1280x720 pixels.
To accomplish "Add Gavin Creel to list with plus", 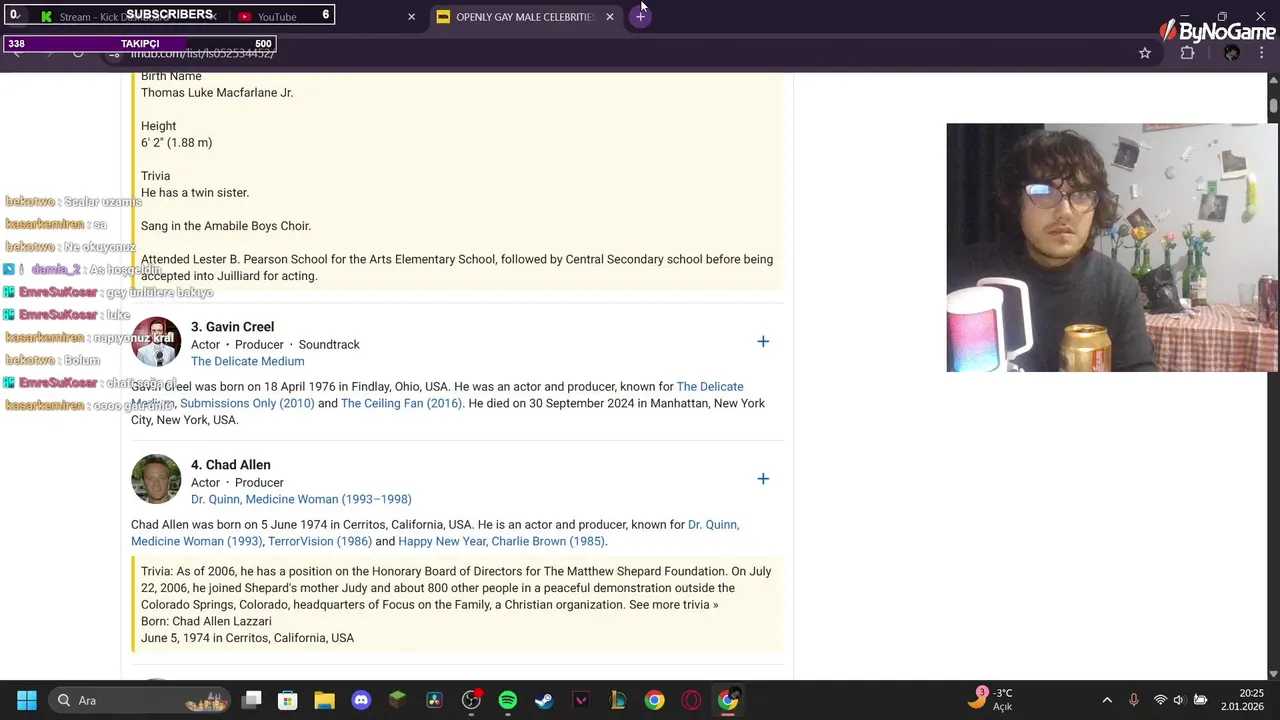I will coord(763,342).
